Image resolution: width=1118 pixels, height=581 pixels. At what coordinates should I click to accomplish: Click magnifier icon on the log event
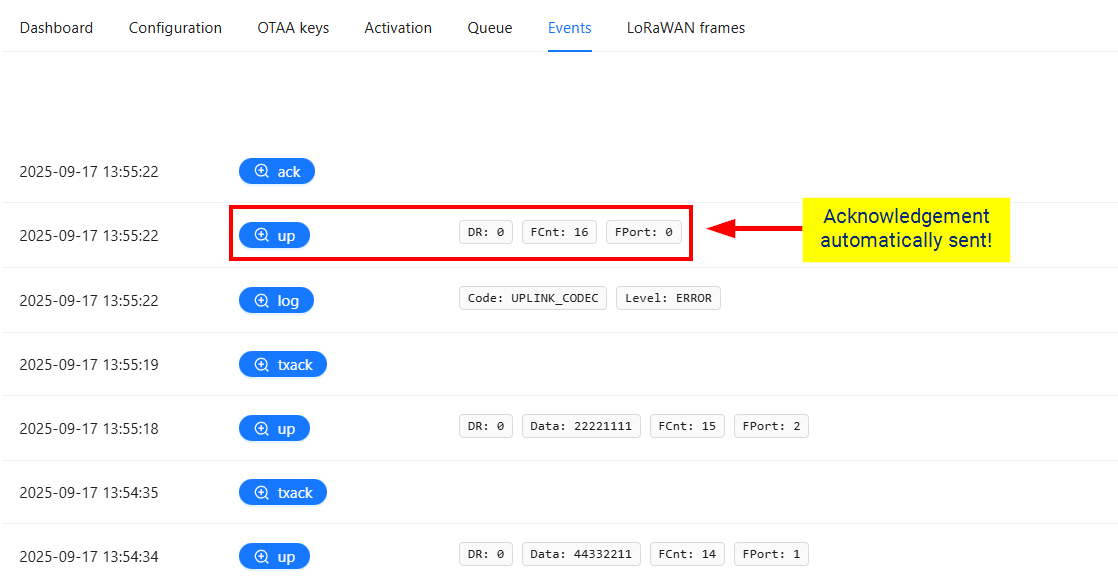[x=262, y=301]
